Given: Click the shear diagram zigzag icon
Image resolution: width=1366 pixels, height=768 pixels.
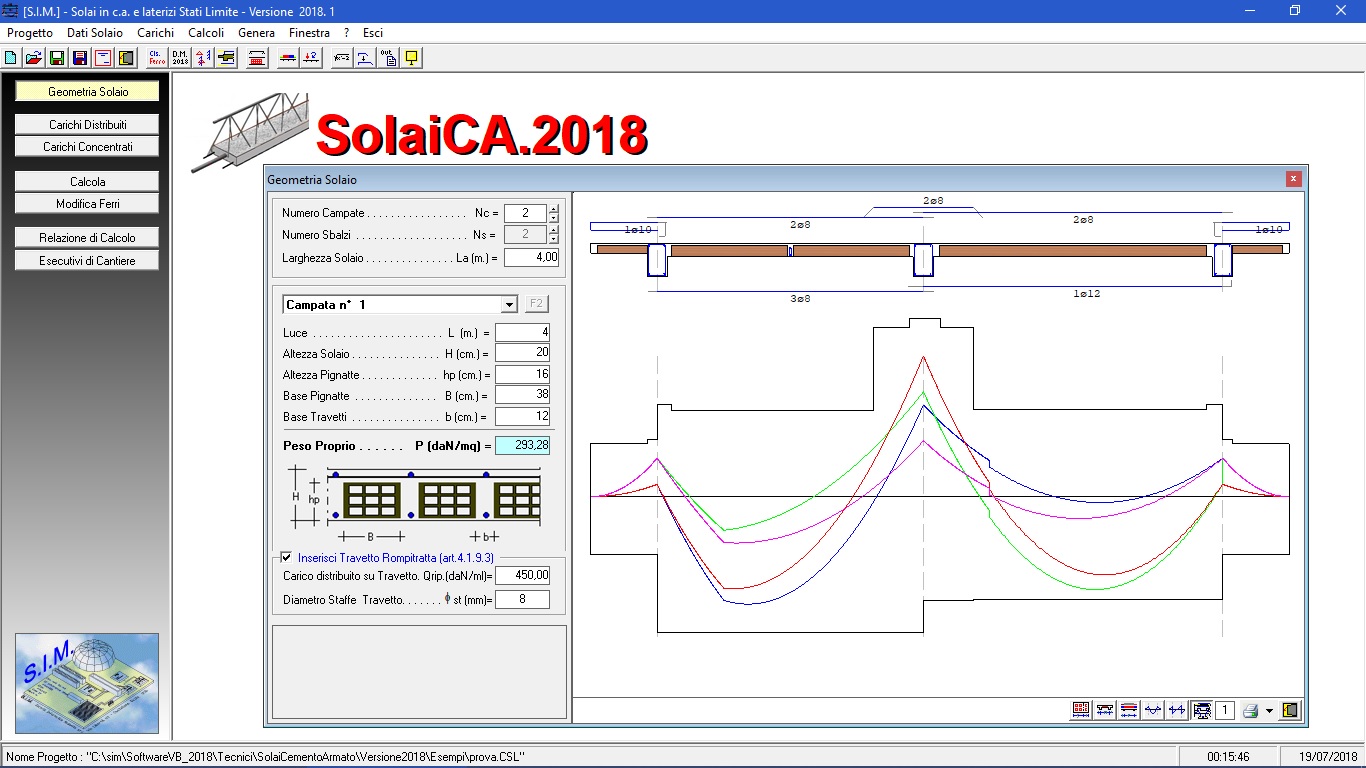Looking at the screenshot, I should tap(1177, 710).
